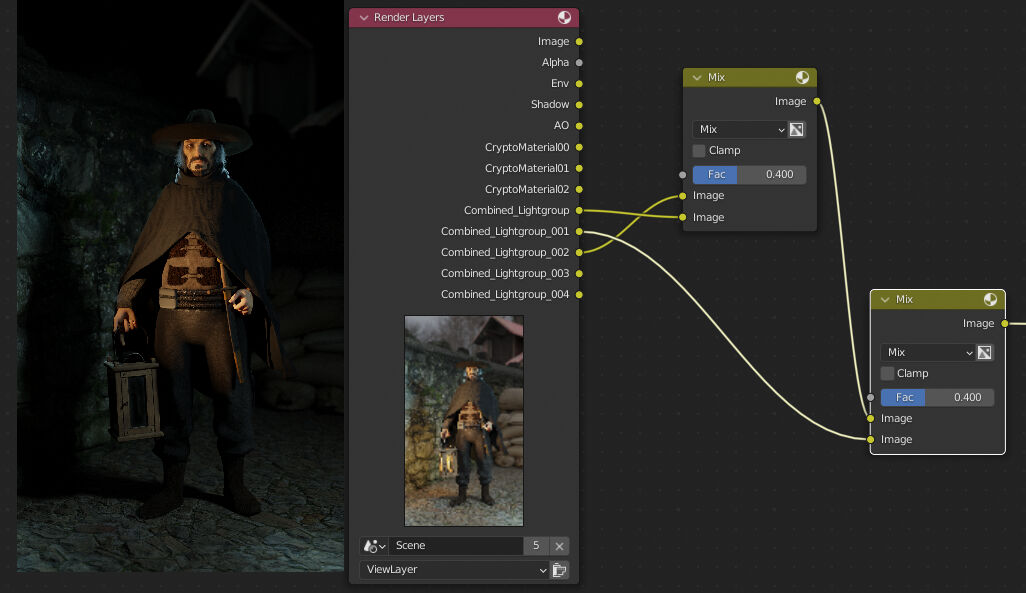Click the render active scene icon
1026x593 pixels.
(x=559, y=570)
